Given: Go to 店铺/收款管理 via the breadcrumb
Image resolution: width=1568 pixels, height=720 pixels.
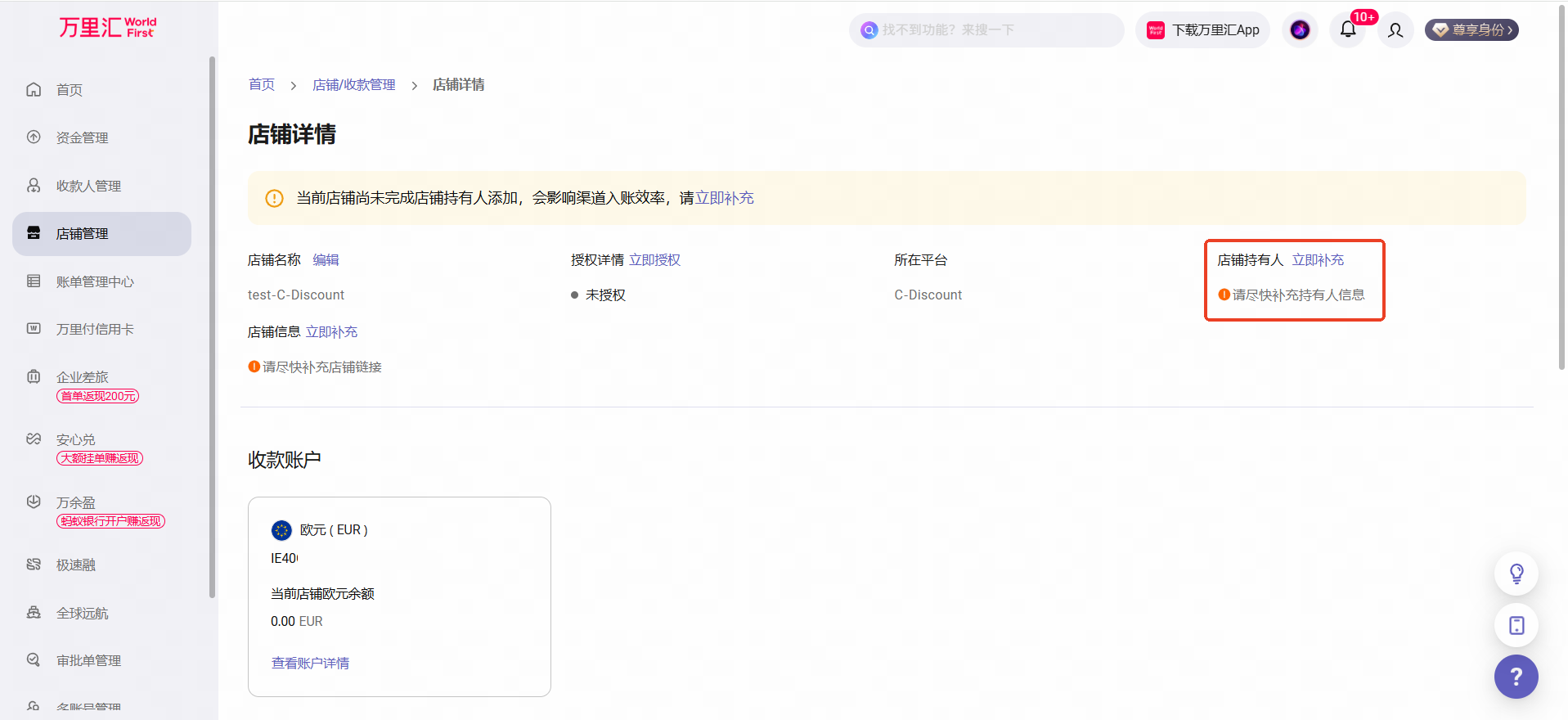Looking at the screenshot, I should tap(353, 85).
